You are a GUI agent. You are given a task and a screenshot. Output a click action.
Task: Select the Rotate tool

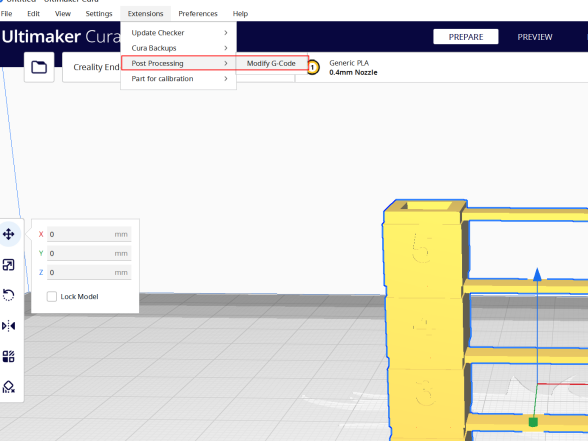coord(9,295)
